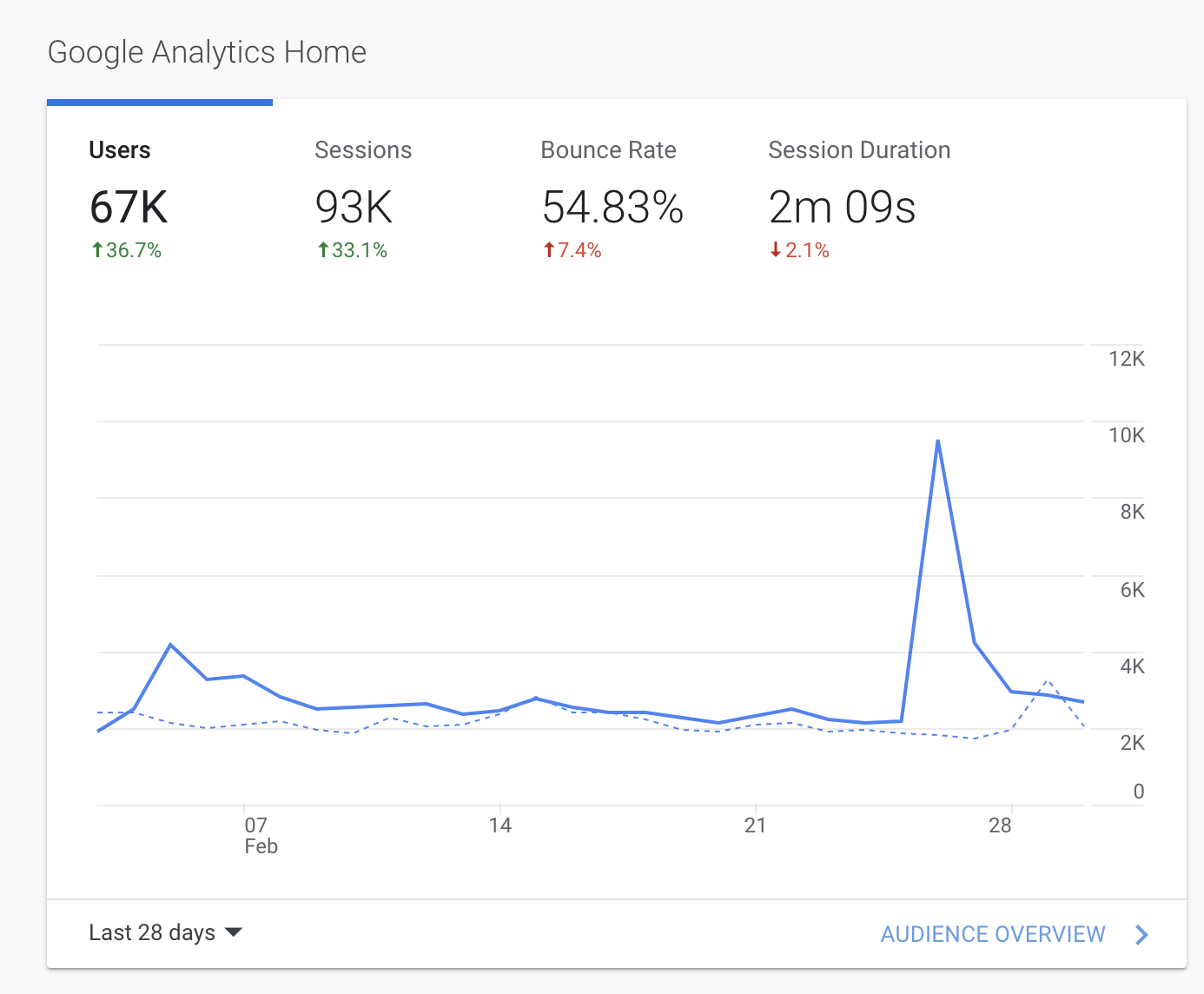Click the 36.7% users change indicator

point(127,250)
